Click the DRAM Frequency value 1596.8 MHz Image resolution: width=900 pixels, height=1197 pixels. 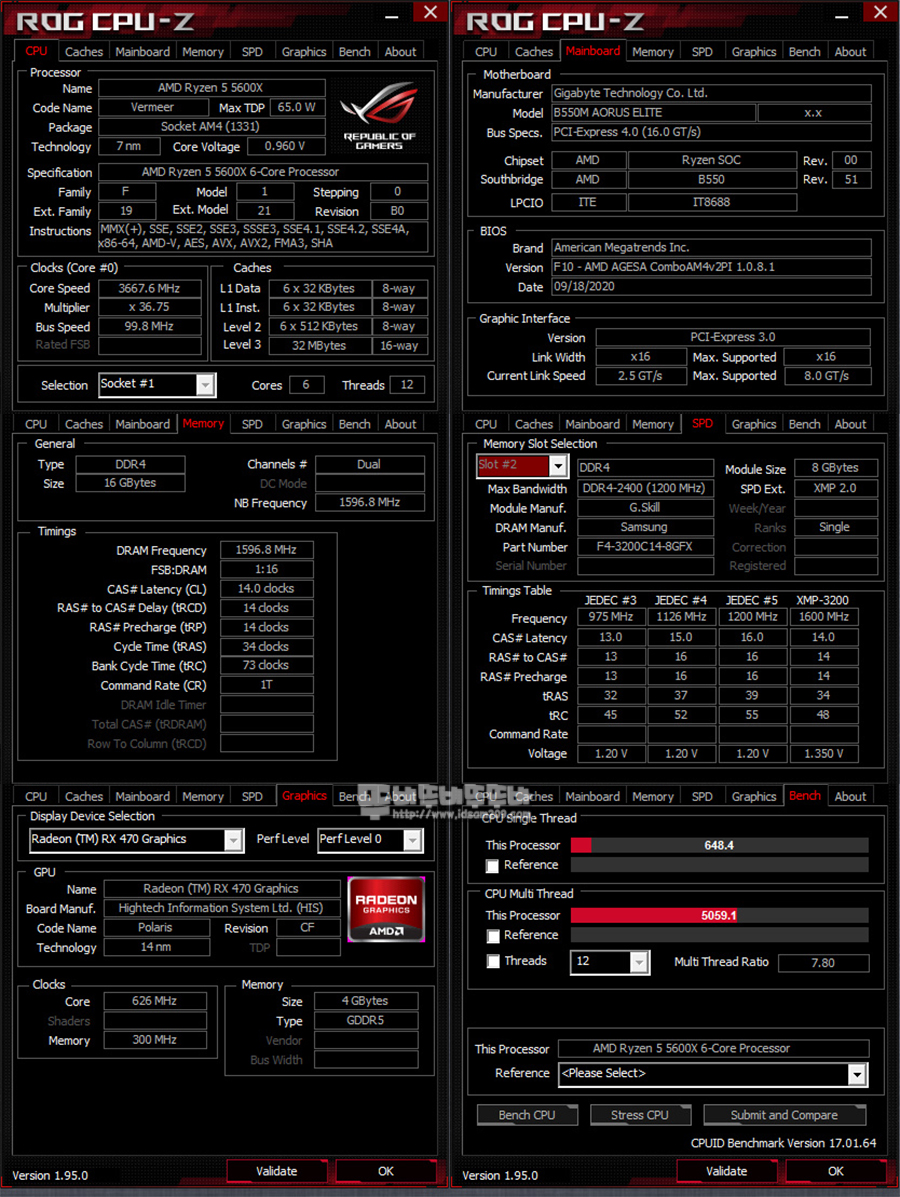266,550
